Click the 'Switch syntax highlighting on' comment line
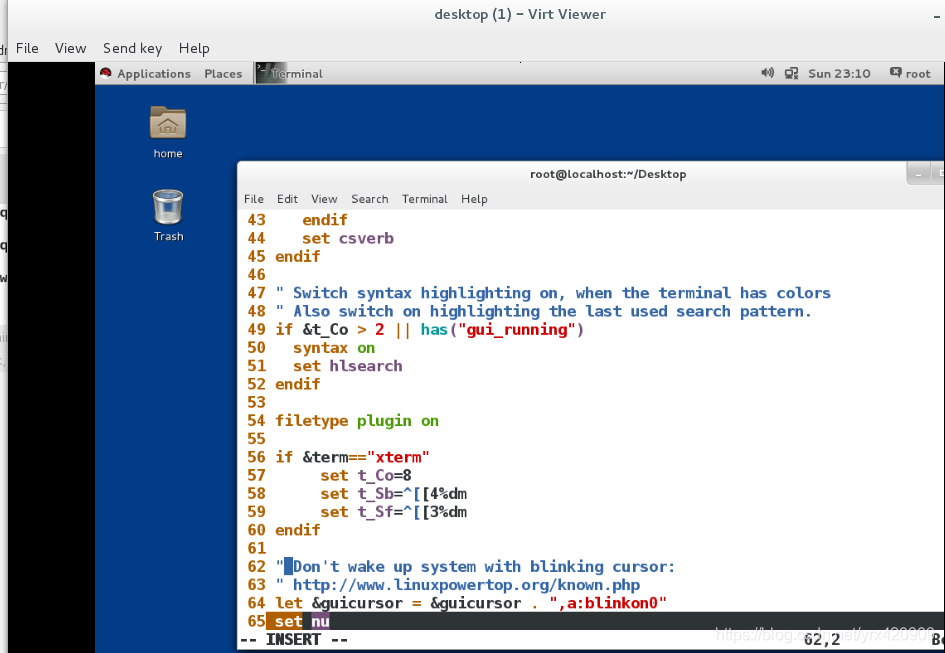This screenshot has height=653, width=945. click(553, 293)
